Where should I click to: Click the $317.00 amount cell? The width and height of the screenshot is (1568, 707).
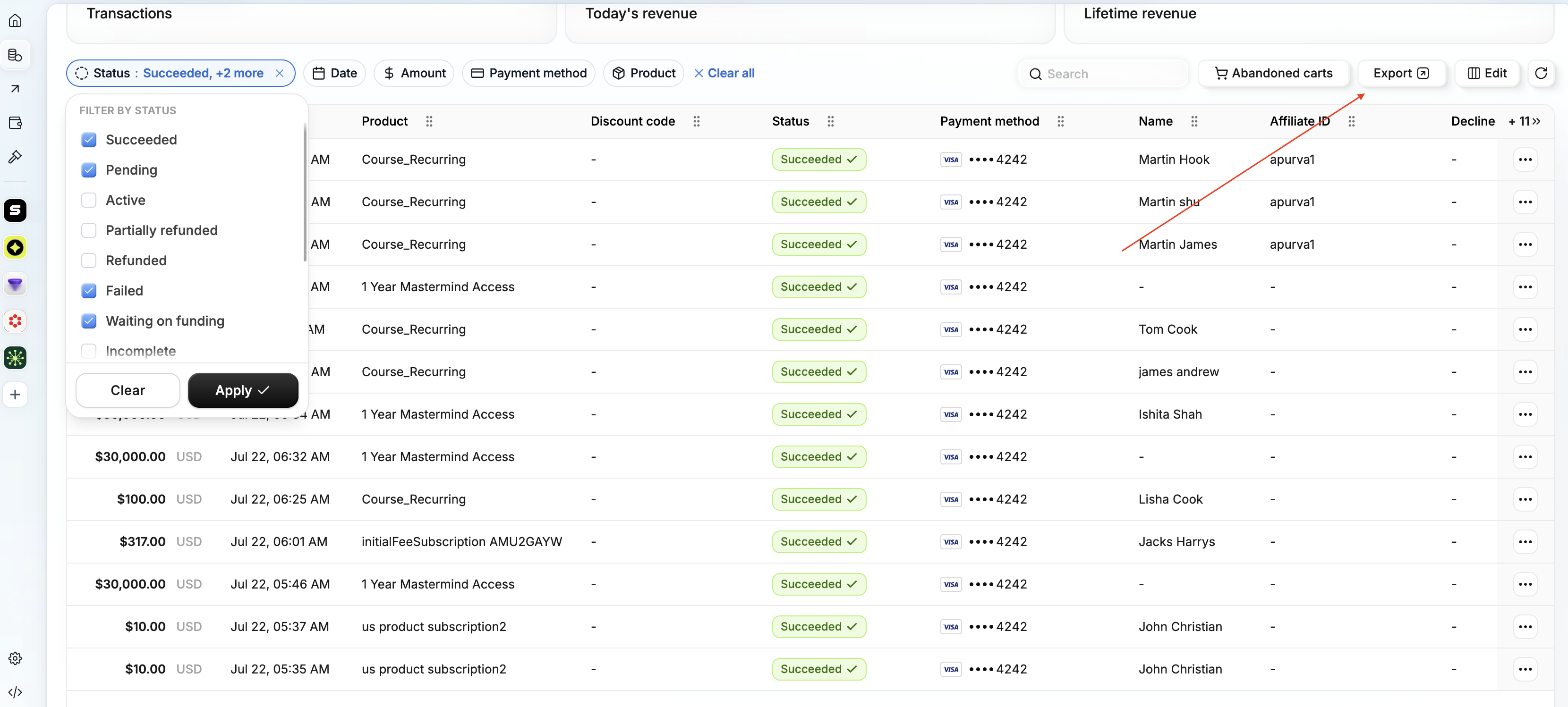tap(143, 541)
